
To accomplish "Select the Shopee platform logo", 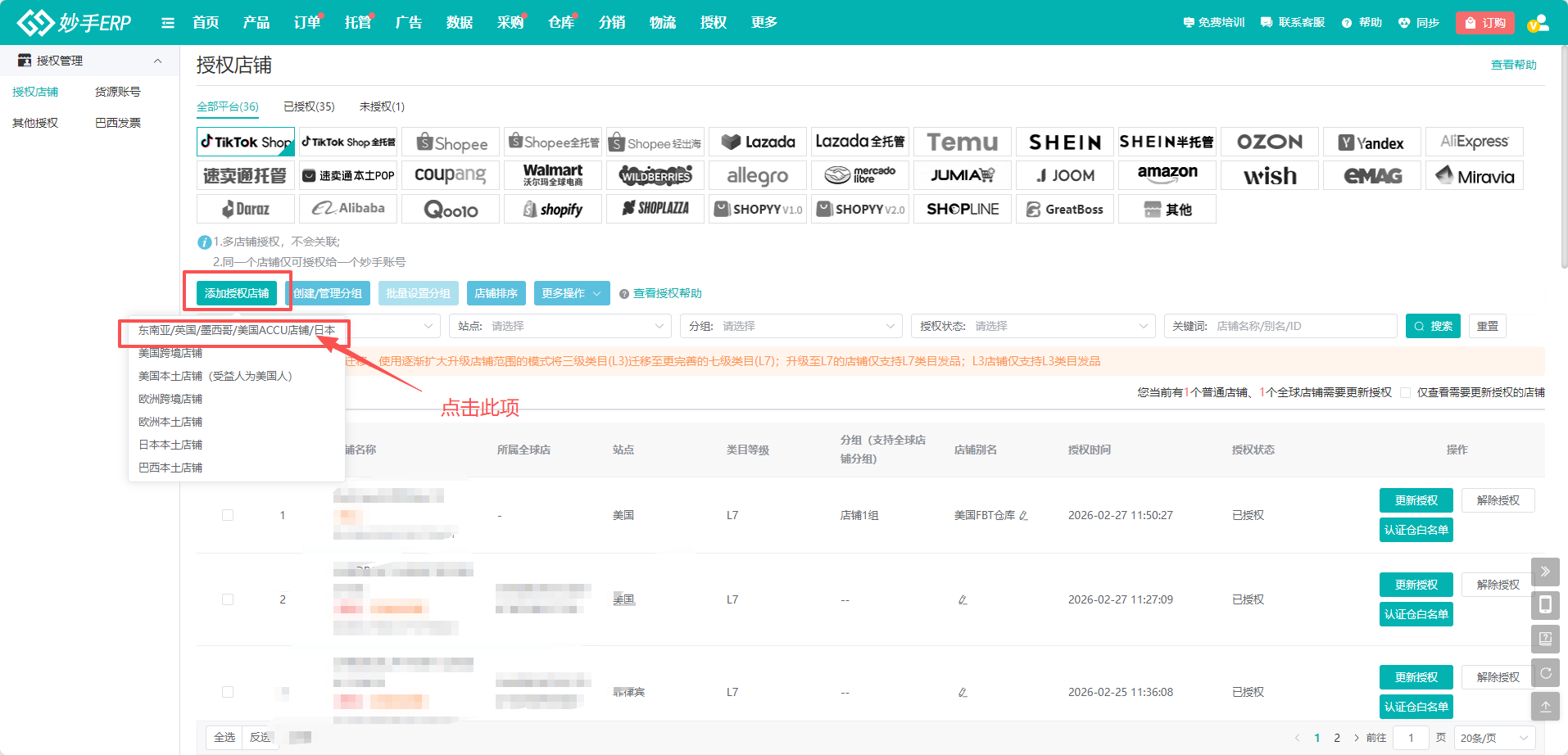I will coord(451,142).
